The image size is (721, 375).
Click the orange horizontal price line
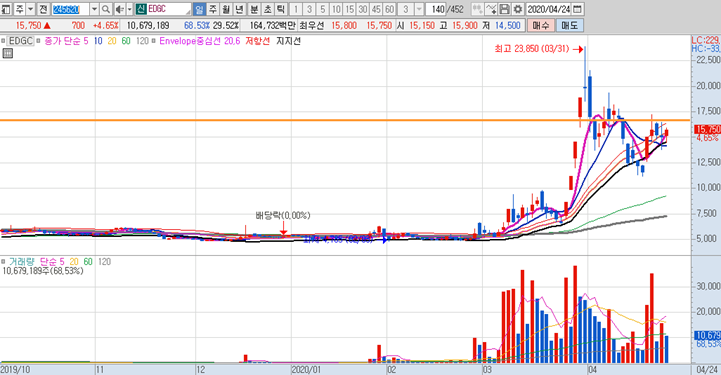pyautogui.click(x=345, y=120)
